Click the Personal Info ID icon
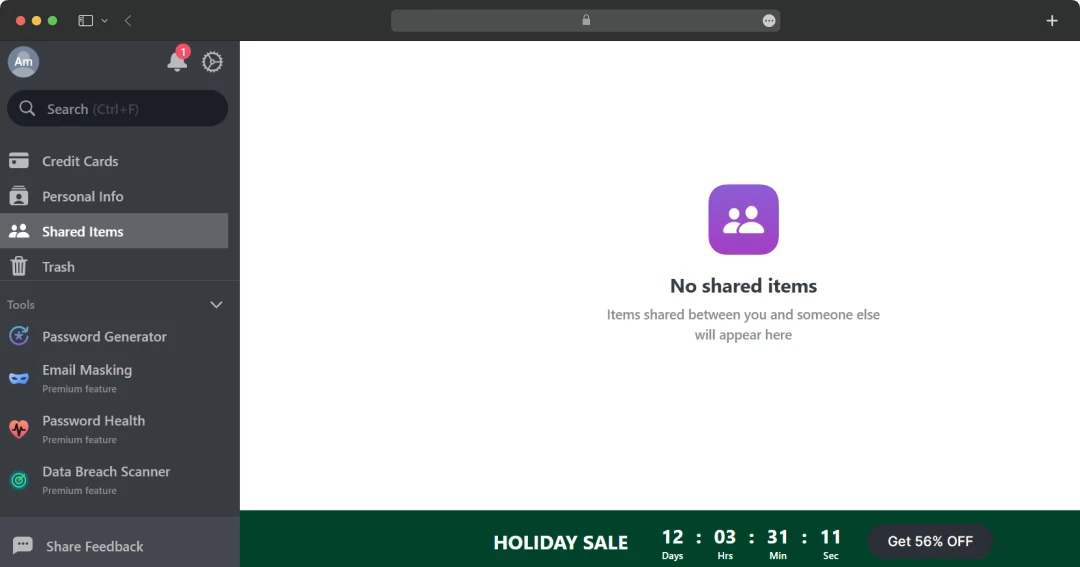The image size is (1080, 567). [x=19, y=196]
